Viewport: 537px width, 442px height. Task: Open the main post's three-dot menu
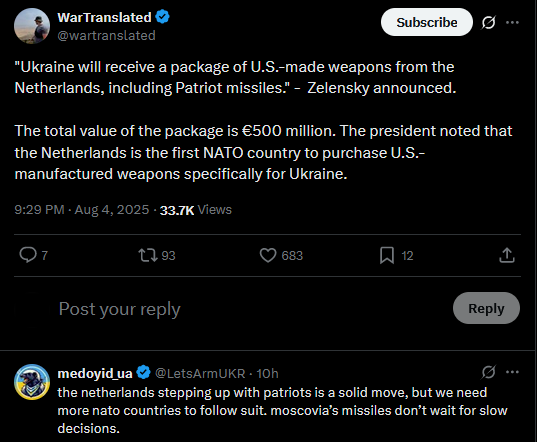pos(512,23)
